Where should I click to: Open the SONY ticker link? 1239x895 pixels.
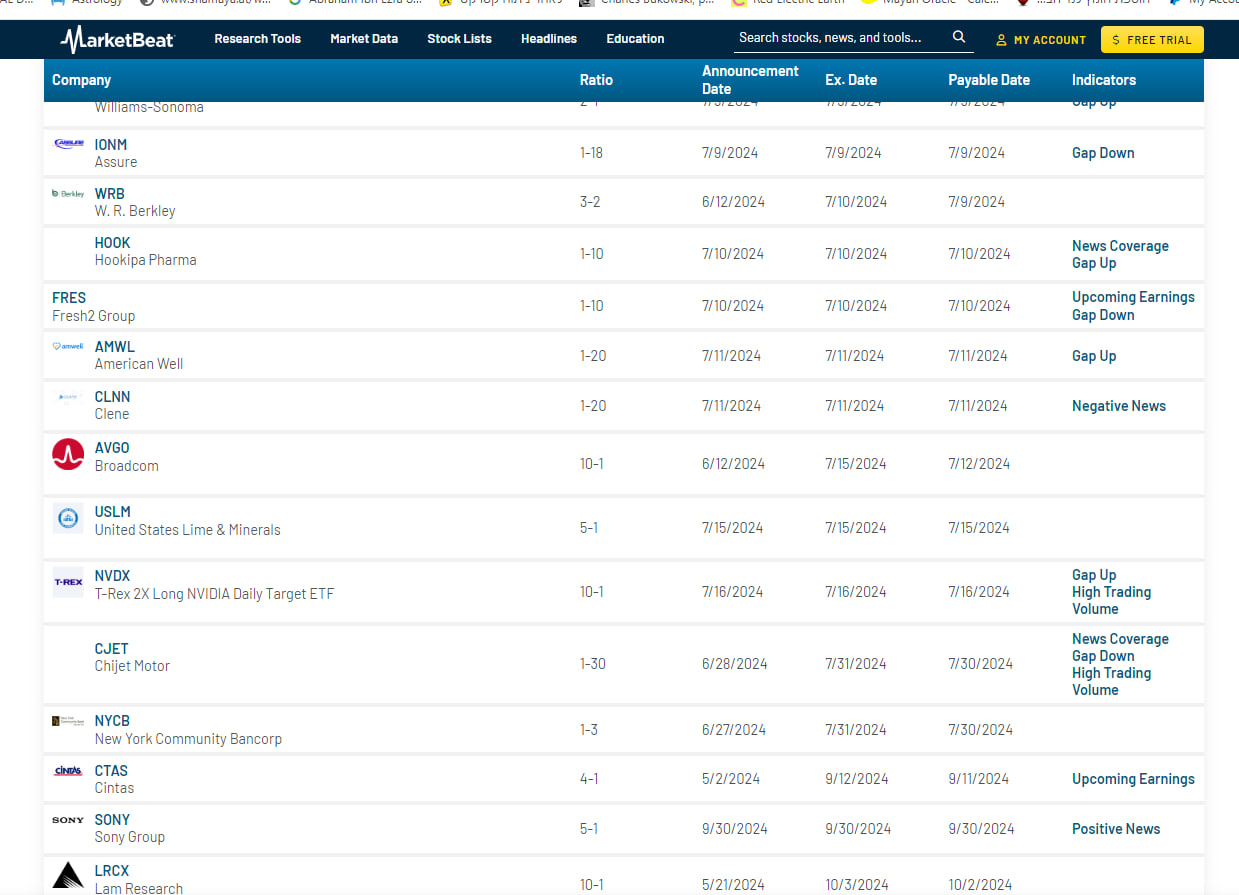(x=113, y=820)
